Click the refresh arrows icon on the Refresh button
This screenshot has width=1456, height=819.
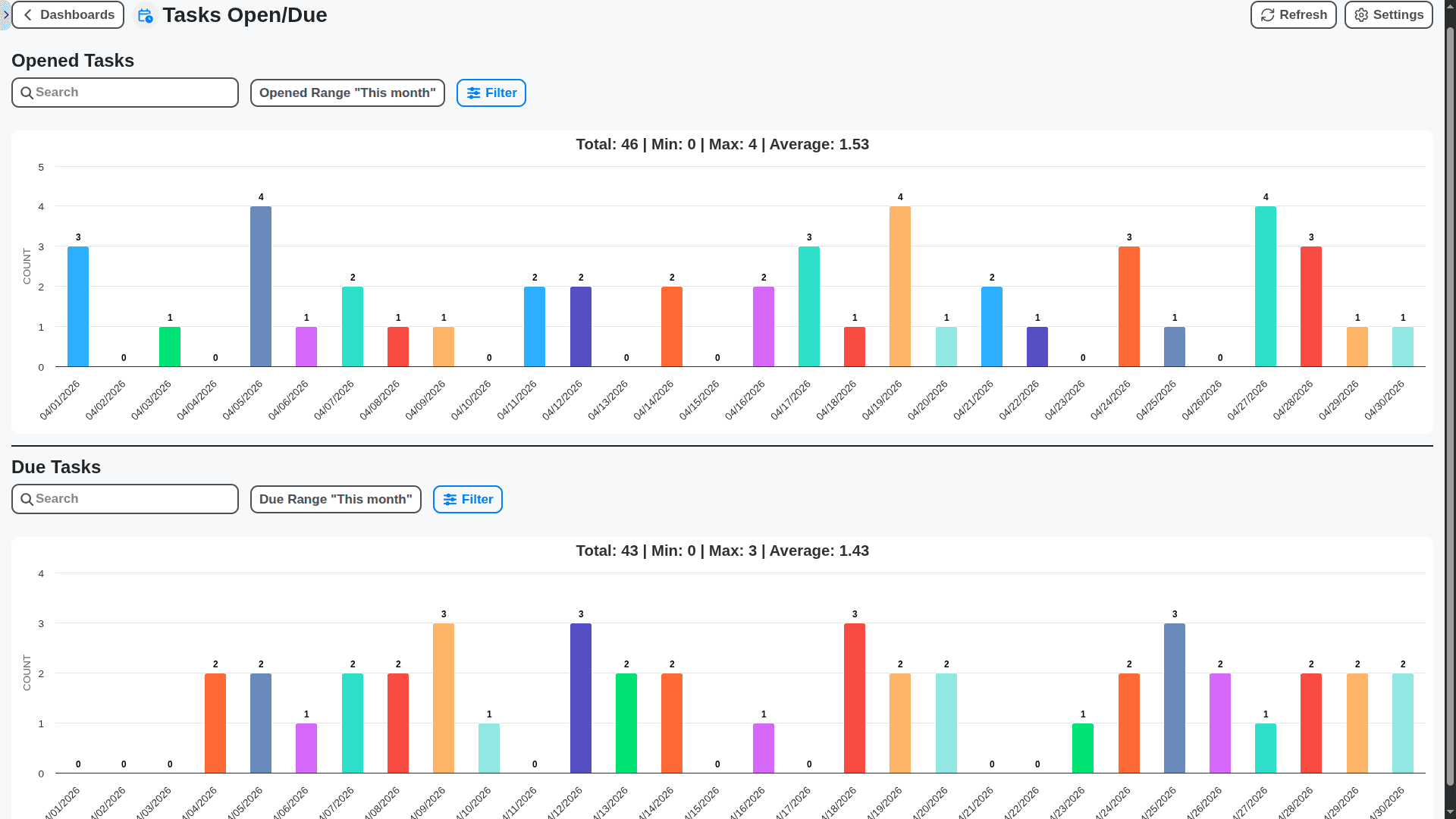[1267, 14]
